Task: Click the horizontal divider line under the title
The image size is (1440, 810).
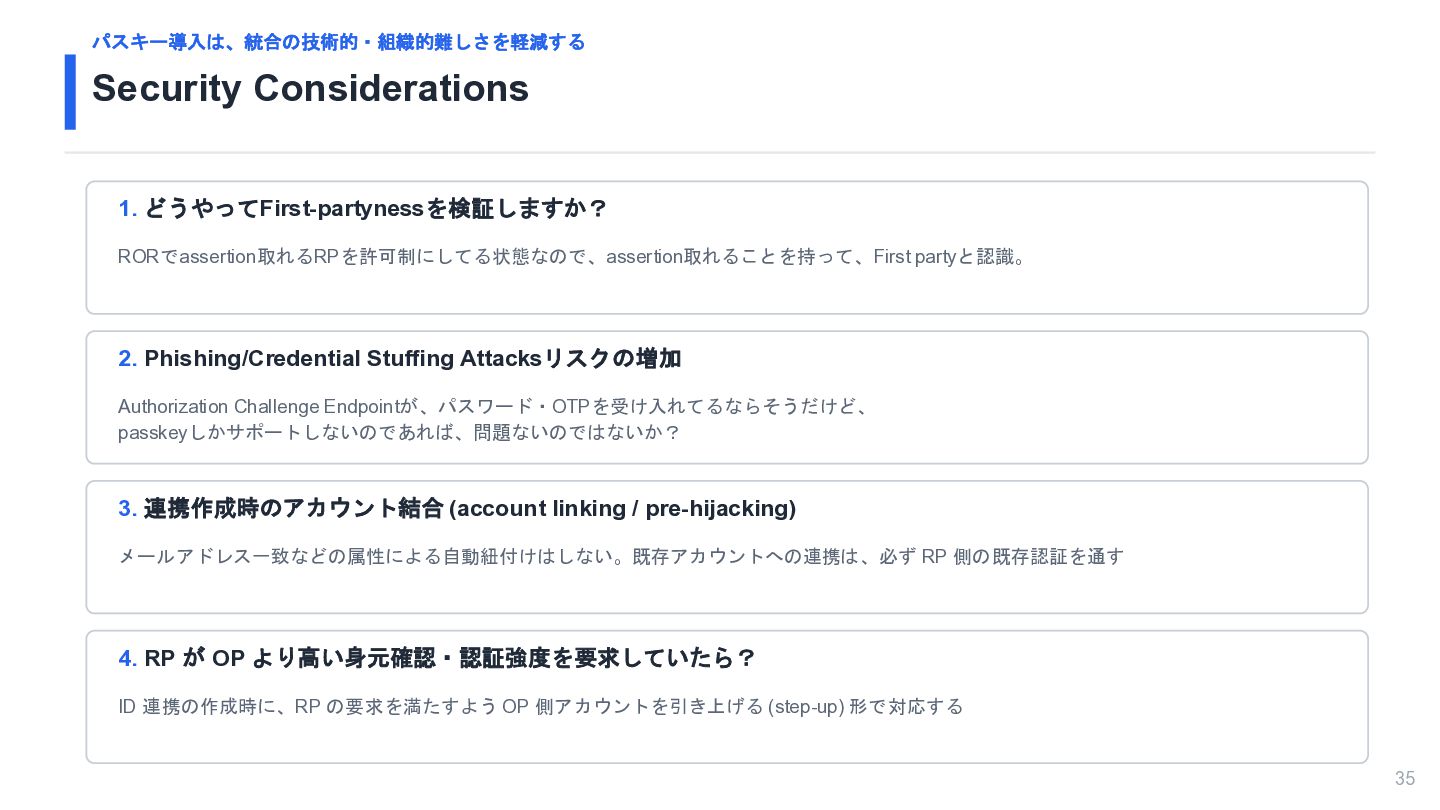Action: click(x=720, y=153)
